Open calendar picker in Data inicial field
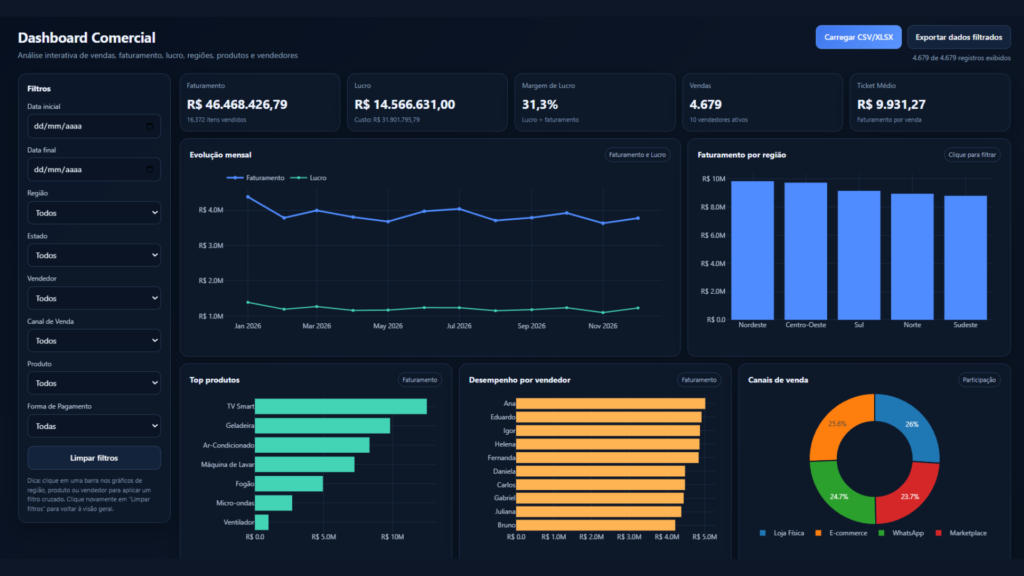 (x=150, y=126)
